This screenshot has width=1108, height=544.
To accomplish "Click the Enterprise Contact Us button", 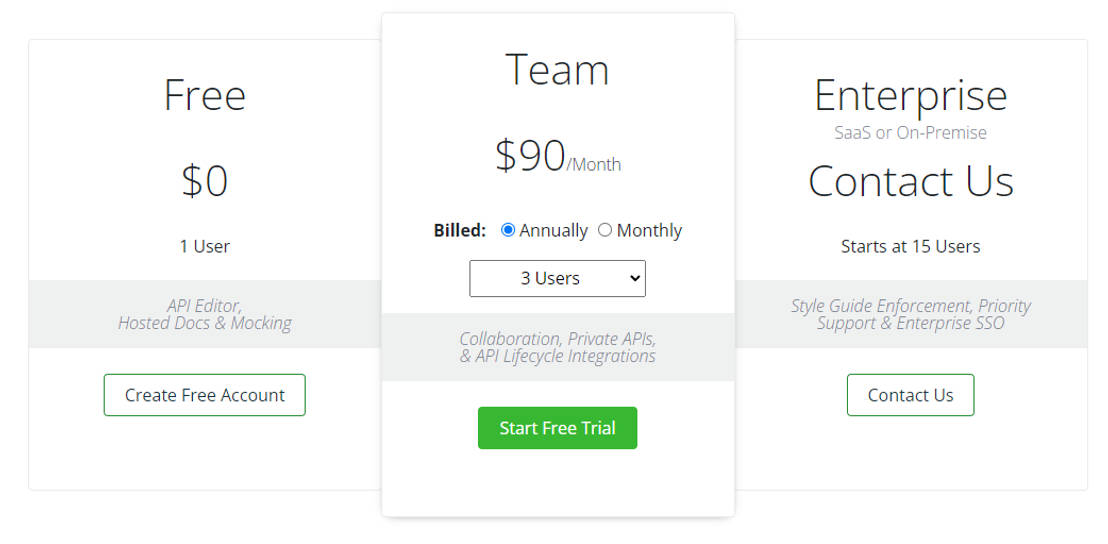I will tap(910, 395).
